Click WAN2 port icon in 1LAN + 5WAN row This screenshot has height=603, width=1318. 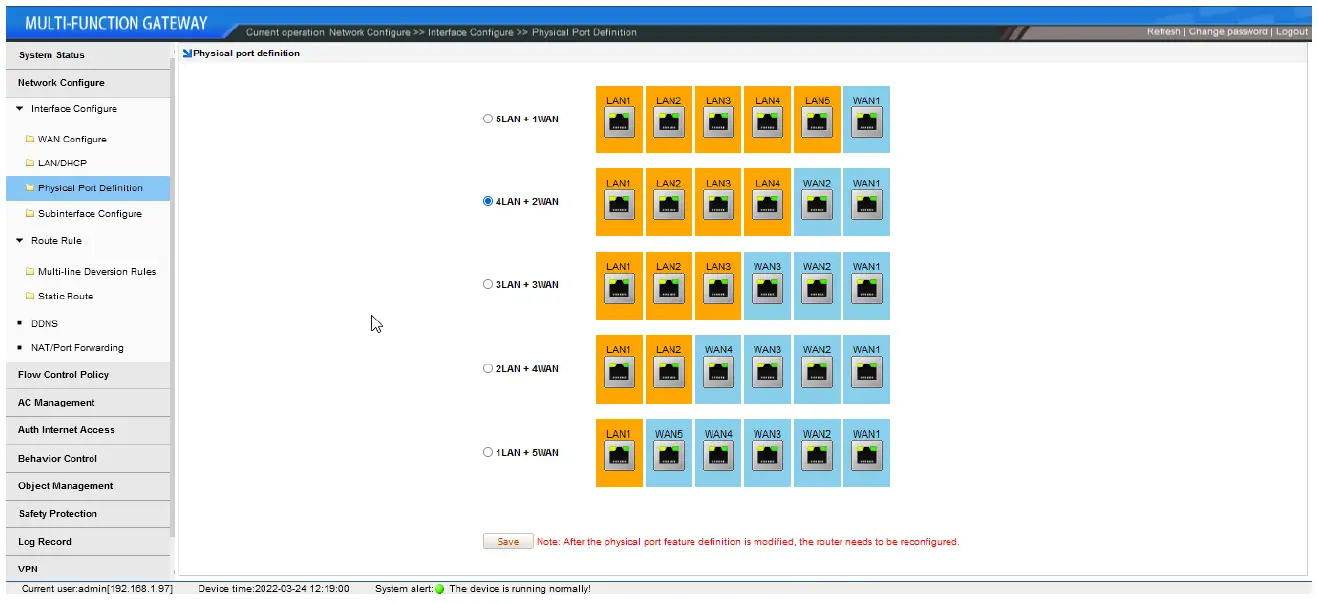(x=817, y=456)
